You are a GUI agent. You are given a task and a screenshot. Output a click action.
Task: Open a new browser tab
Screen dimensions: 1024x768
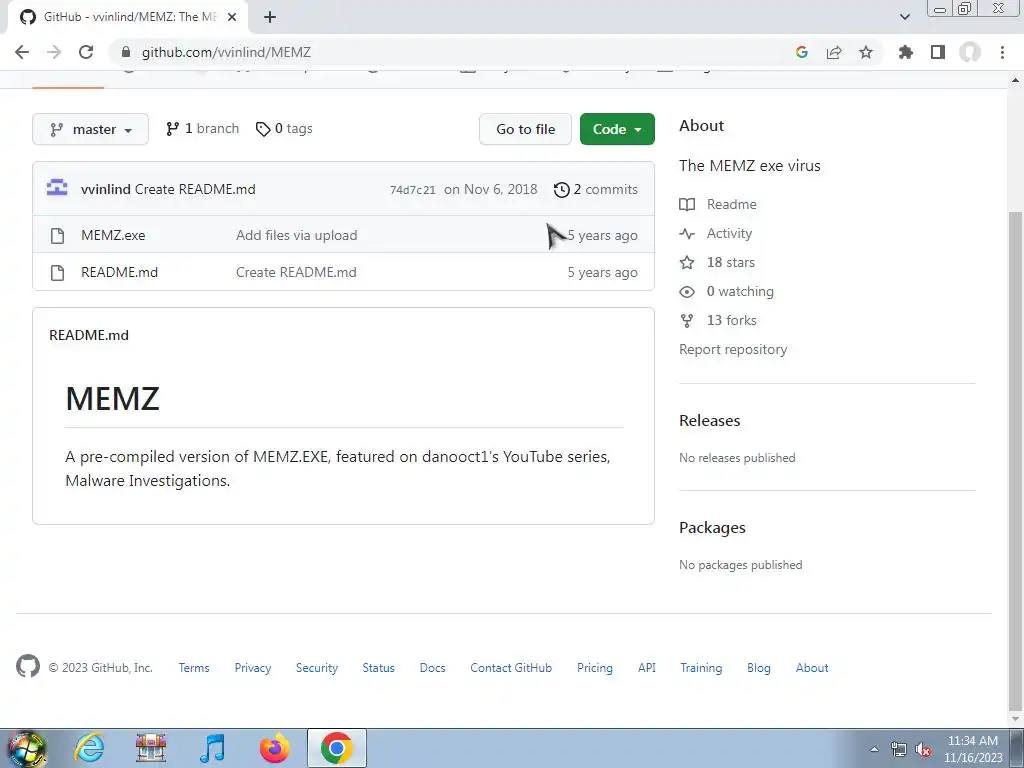pyautogui.click(x=270, y=17)
